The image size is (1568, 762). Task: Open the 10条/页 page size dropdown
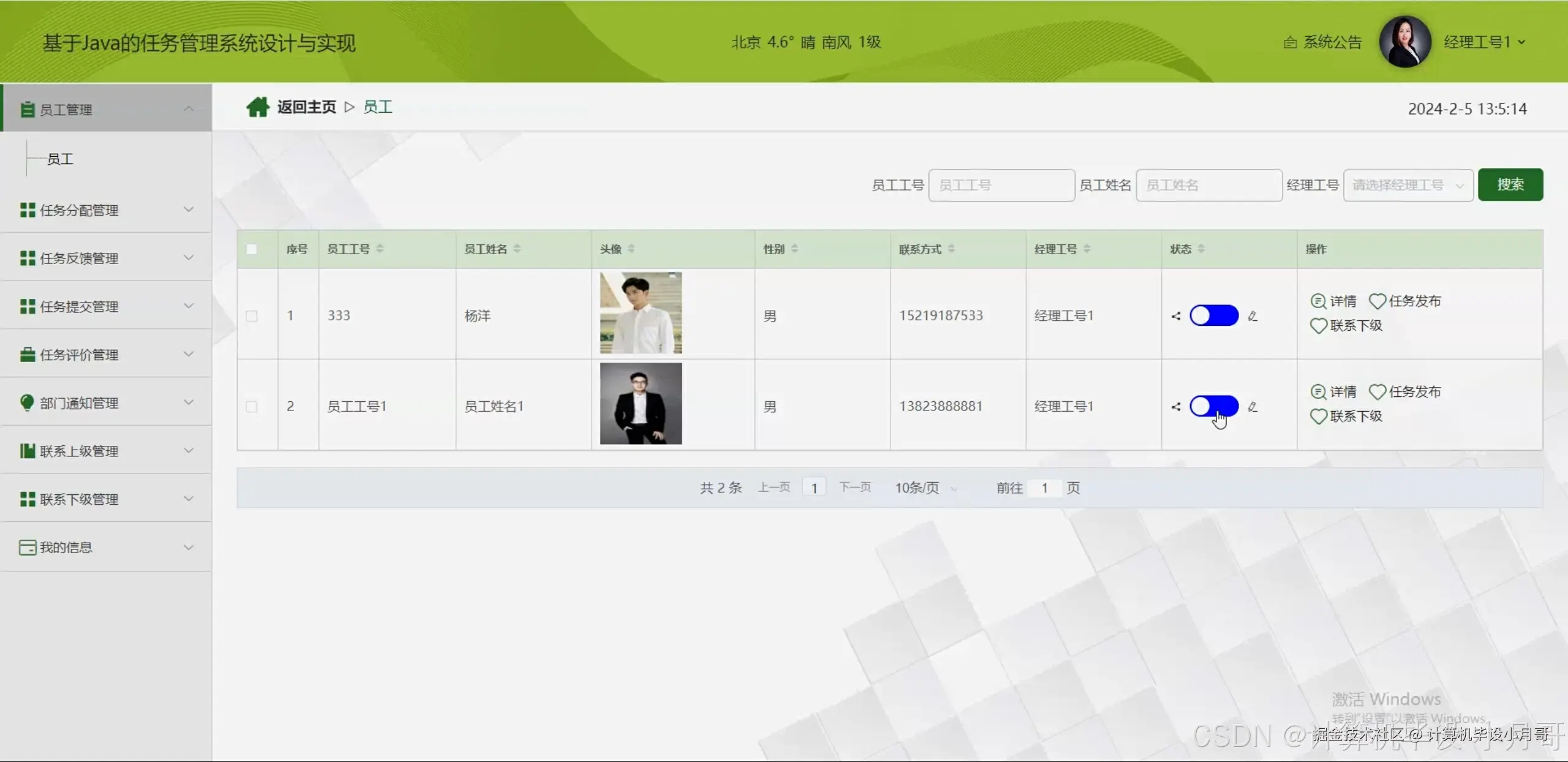[925, 488]
